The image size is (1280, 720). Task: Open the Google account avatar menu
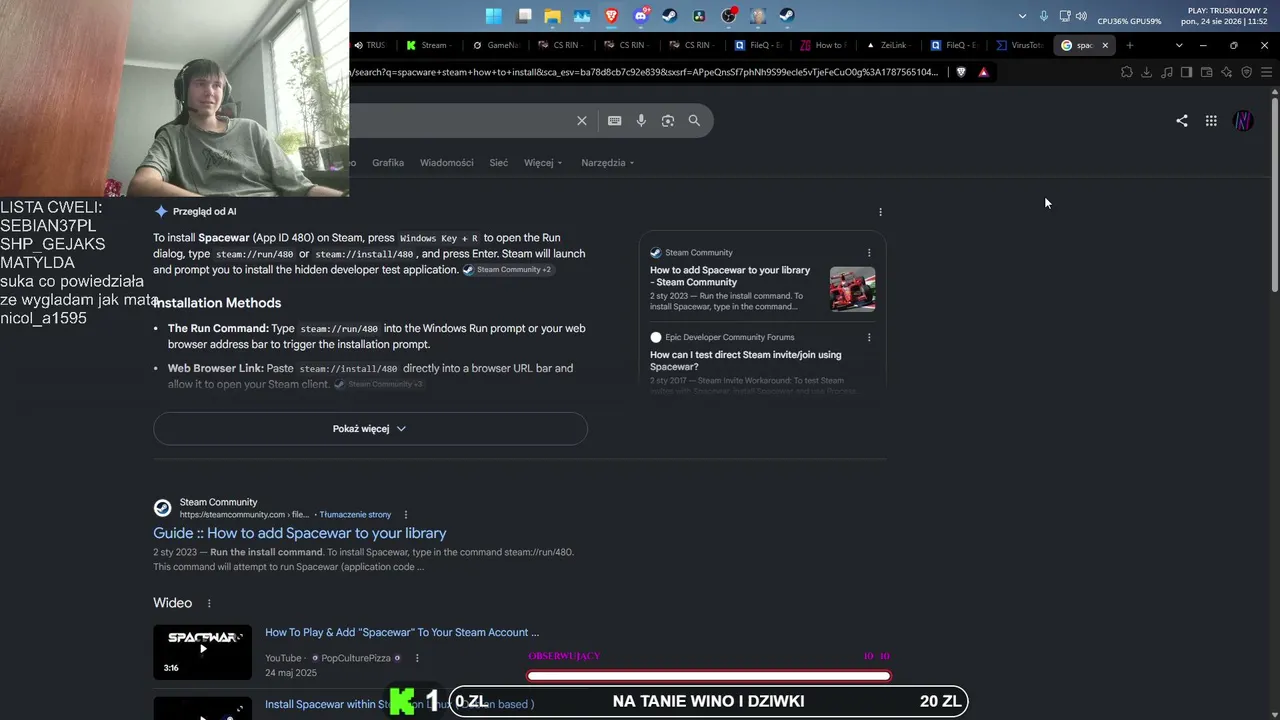(1244, 121)
